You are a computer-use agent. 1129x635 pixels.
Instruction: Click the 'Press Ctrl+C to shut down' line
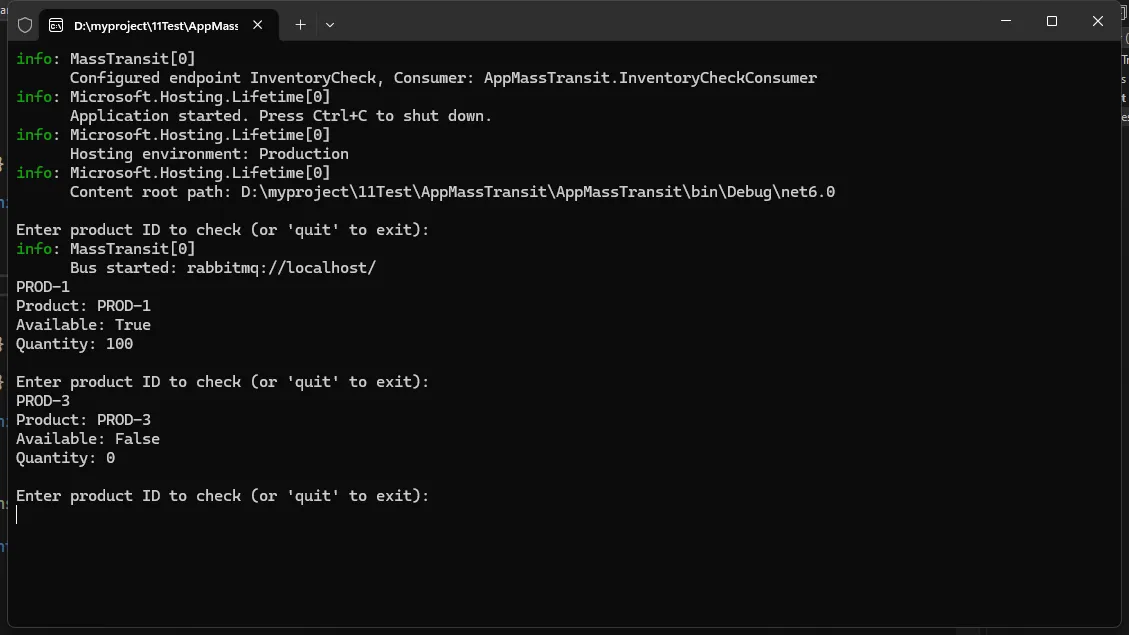281,116
